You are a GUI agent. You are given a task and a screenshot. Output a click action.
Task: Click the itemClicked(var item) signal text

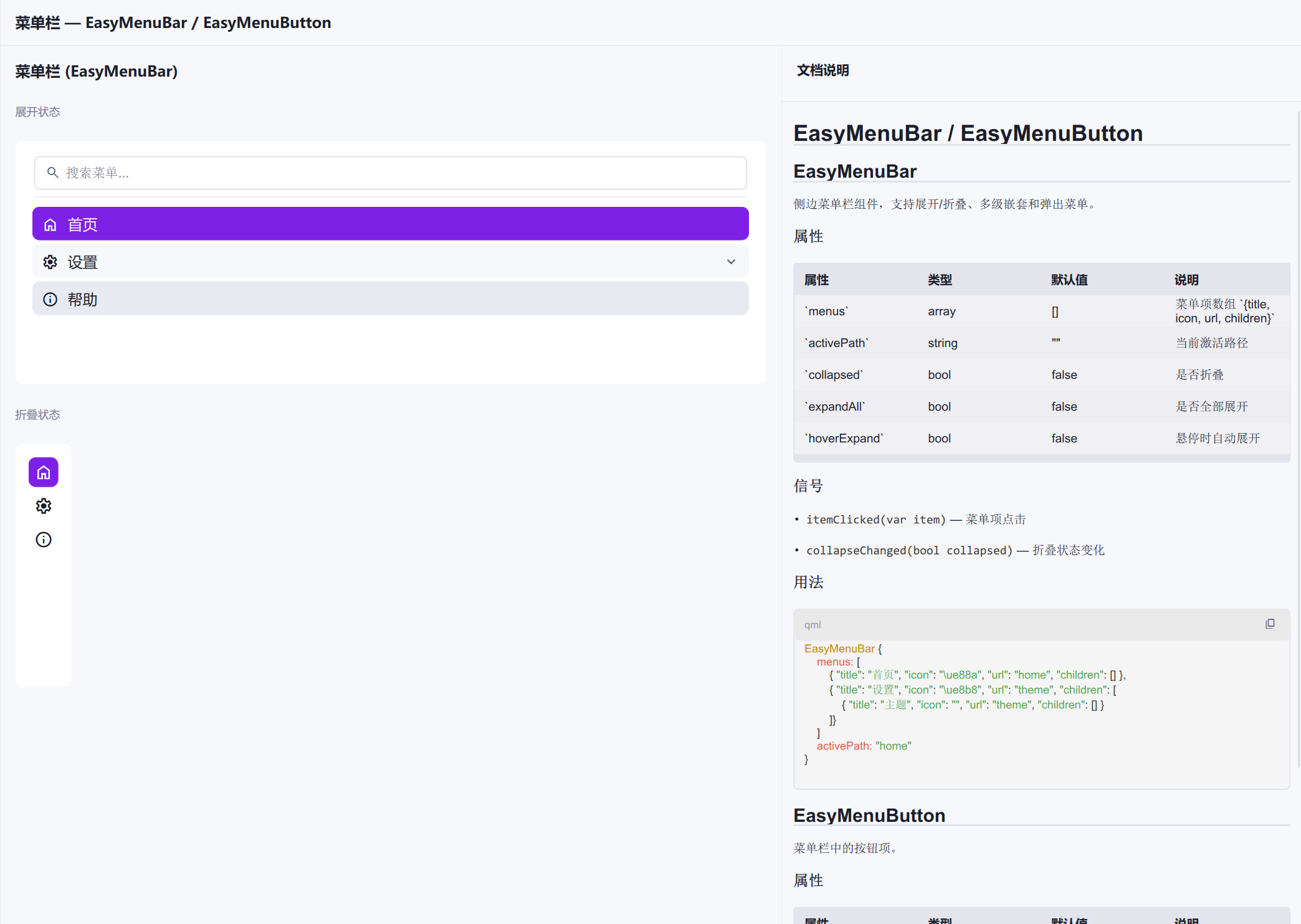(x=876, y=520)
